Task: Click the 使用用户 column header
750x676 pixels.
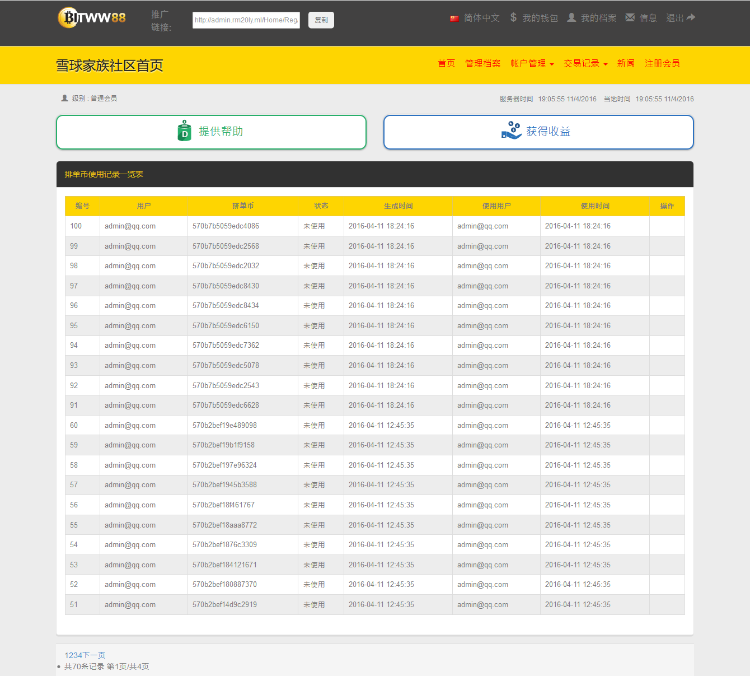Action: coord(496,206)
